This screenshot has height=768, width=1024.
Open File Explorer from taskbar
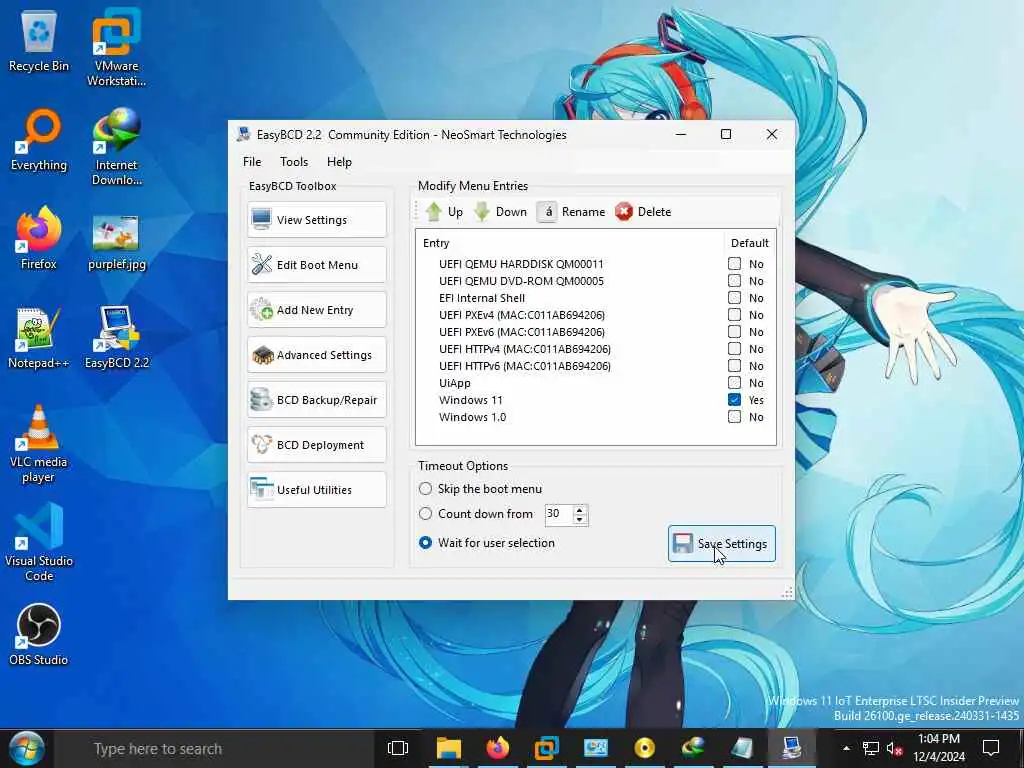click(449, 748)
